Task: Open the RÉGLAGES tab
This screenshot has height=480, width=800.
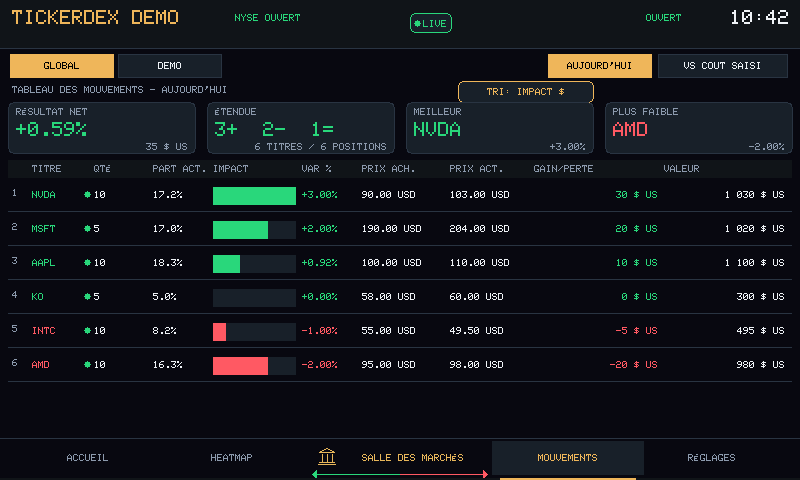Action: (x=711, y=458)
